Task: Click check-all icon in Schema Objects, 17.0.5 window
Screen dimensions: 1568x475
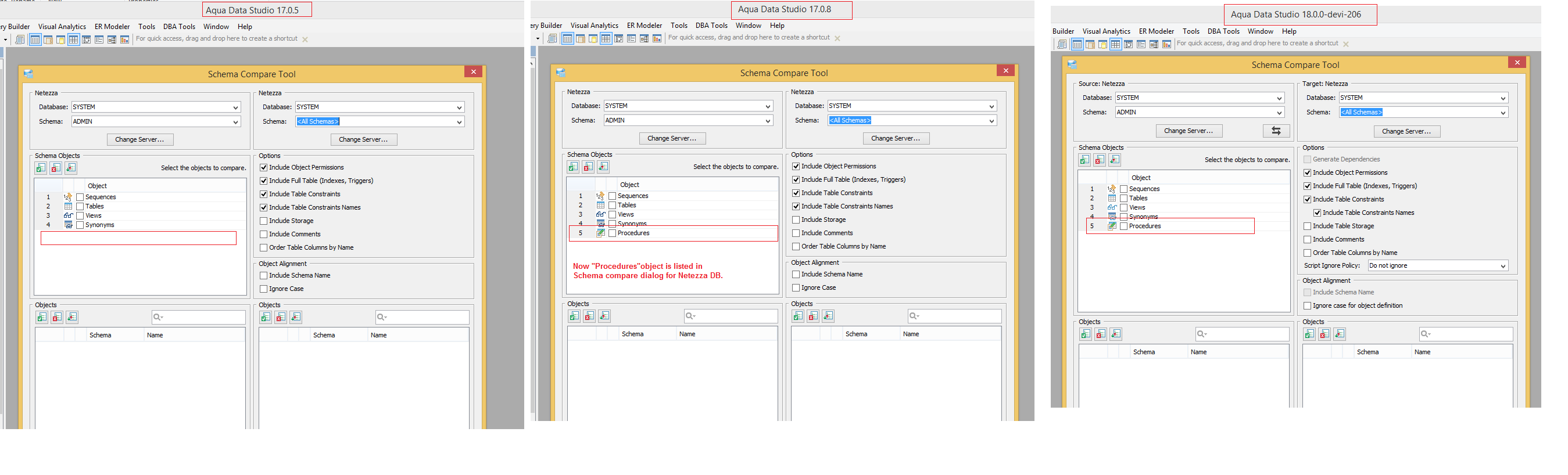Action: [x=41, y=168]
